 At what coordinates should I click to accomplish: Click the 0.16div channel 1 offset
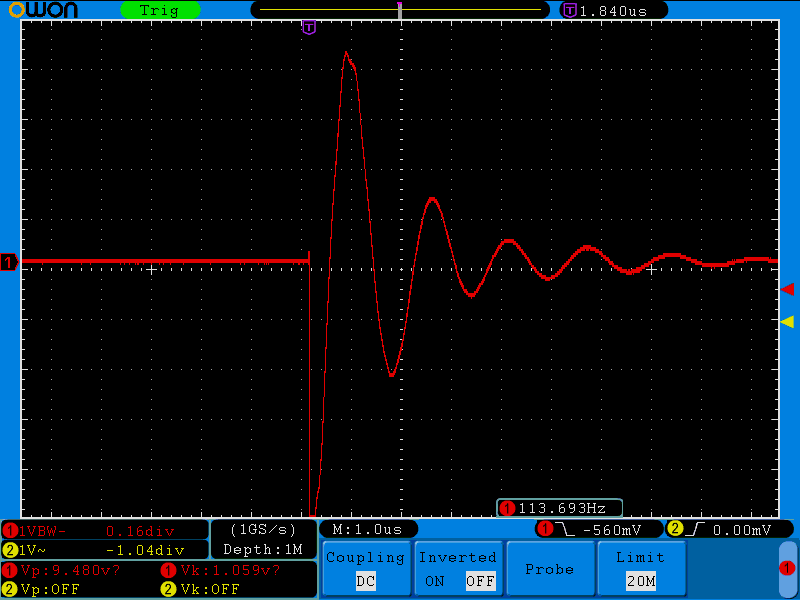tap(140, 531)
